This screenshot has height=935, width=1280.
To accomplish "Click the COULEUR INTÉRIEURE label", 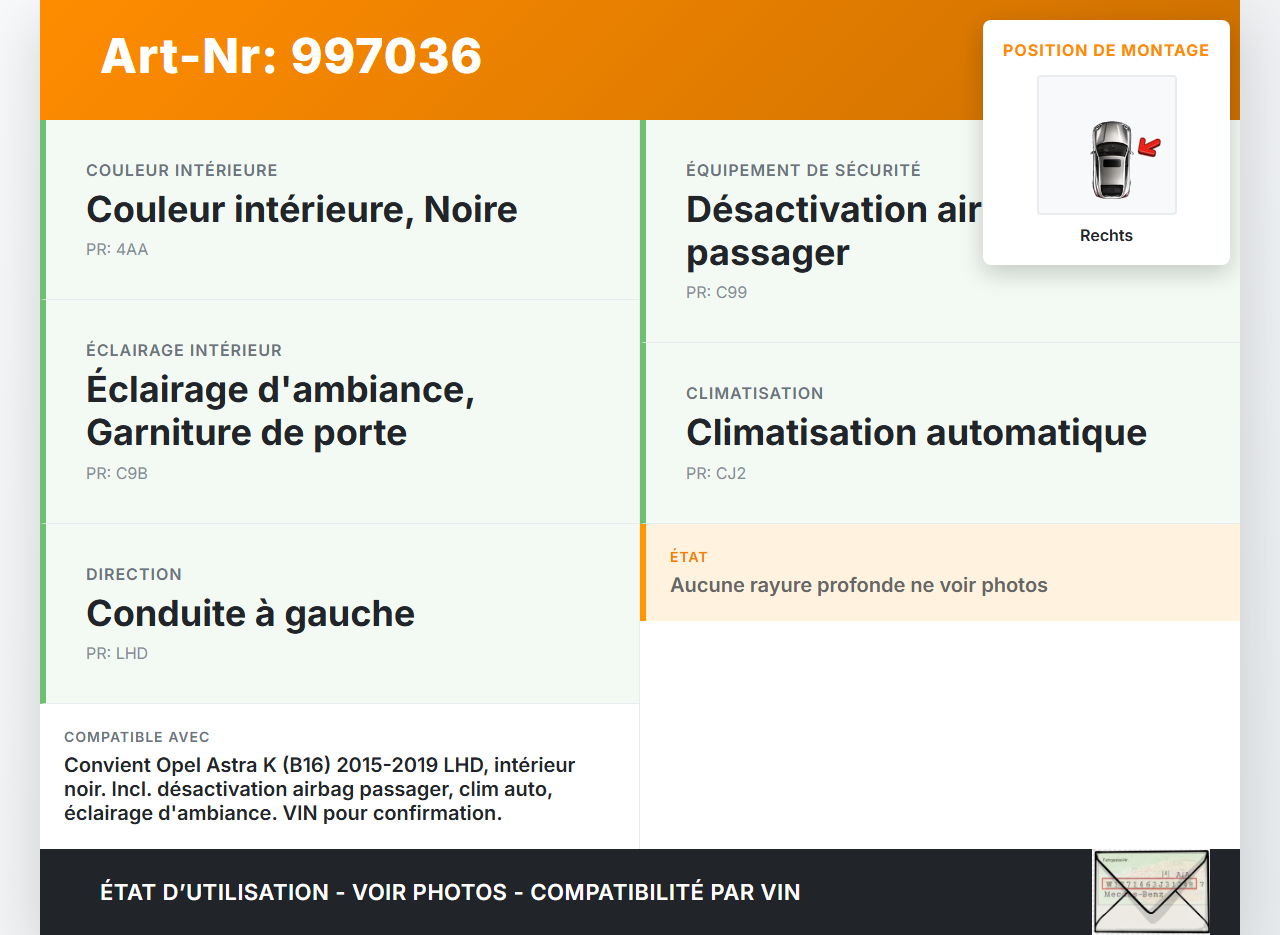I will pyautogui.click(x=182, y=171).
